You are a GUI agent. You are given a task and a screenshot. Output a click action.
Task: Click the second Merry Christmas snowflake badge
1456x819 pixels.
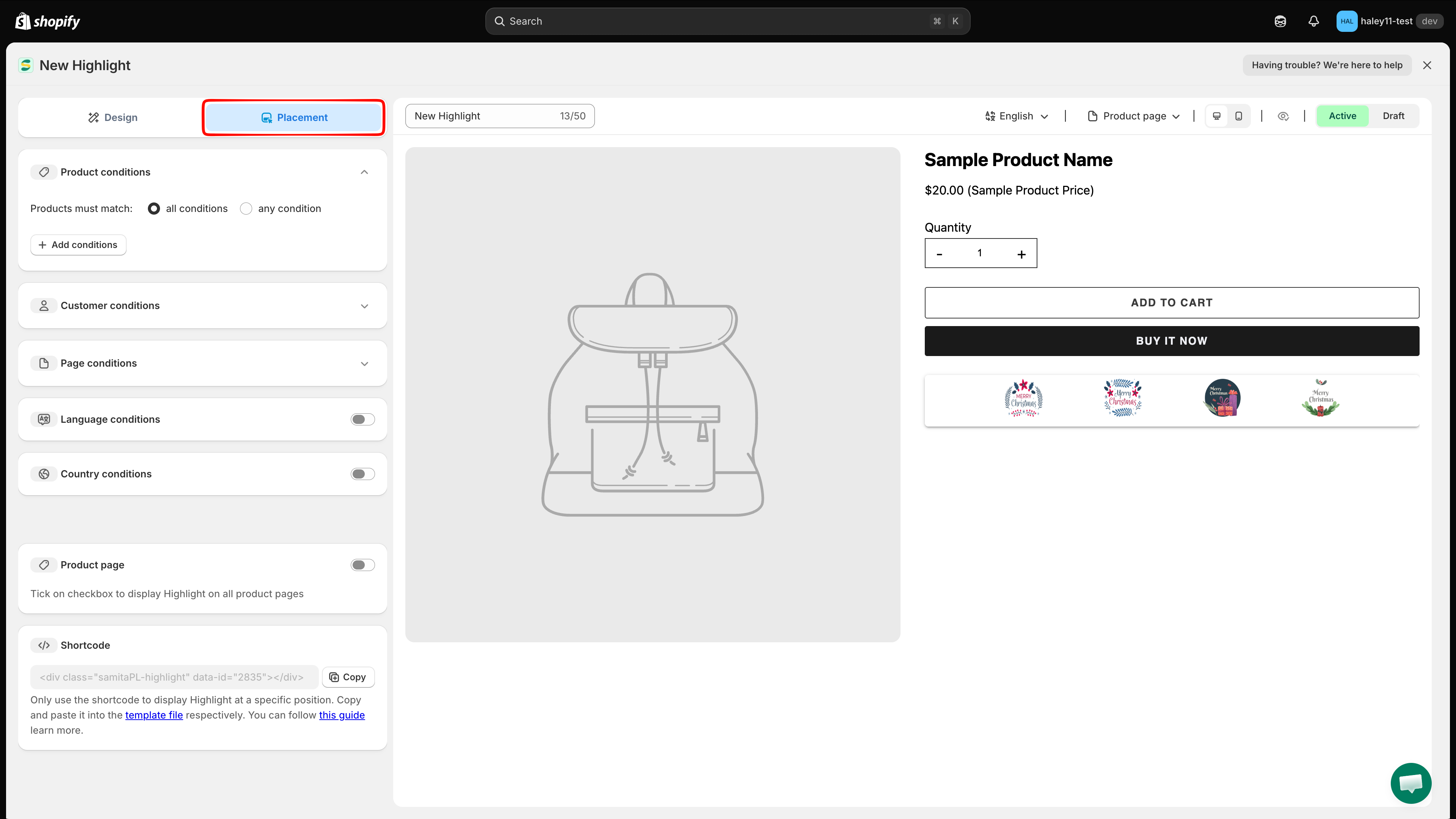1122,399
